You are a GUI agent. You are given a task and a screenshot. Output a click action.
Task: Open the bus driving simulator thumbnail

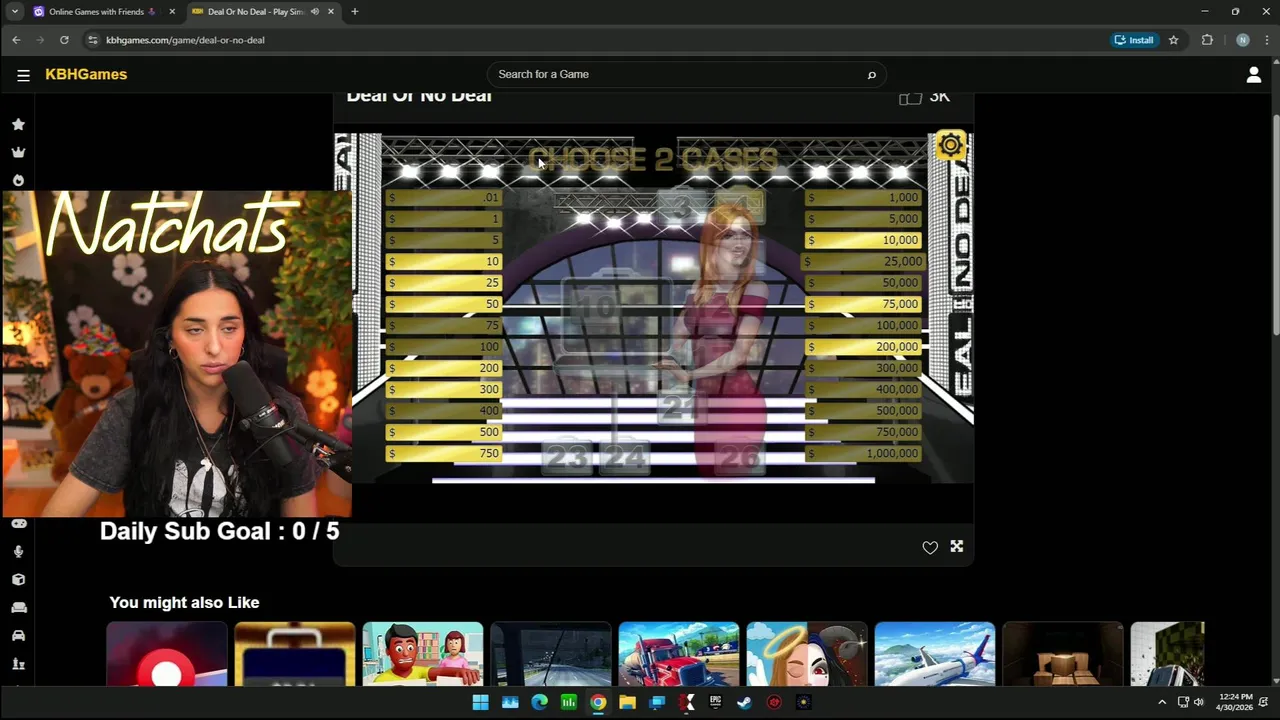coord(551,654)
